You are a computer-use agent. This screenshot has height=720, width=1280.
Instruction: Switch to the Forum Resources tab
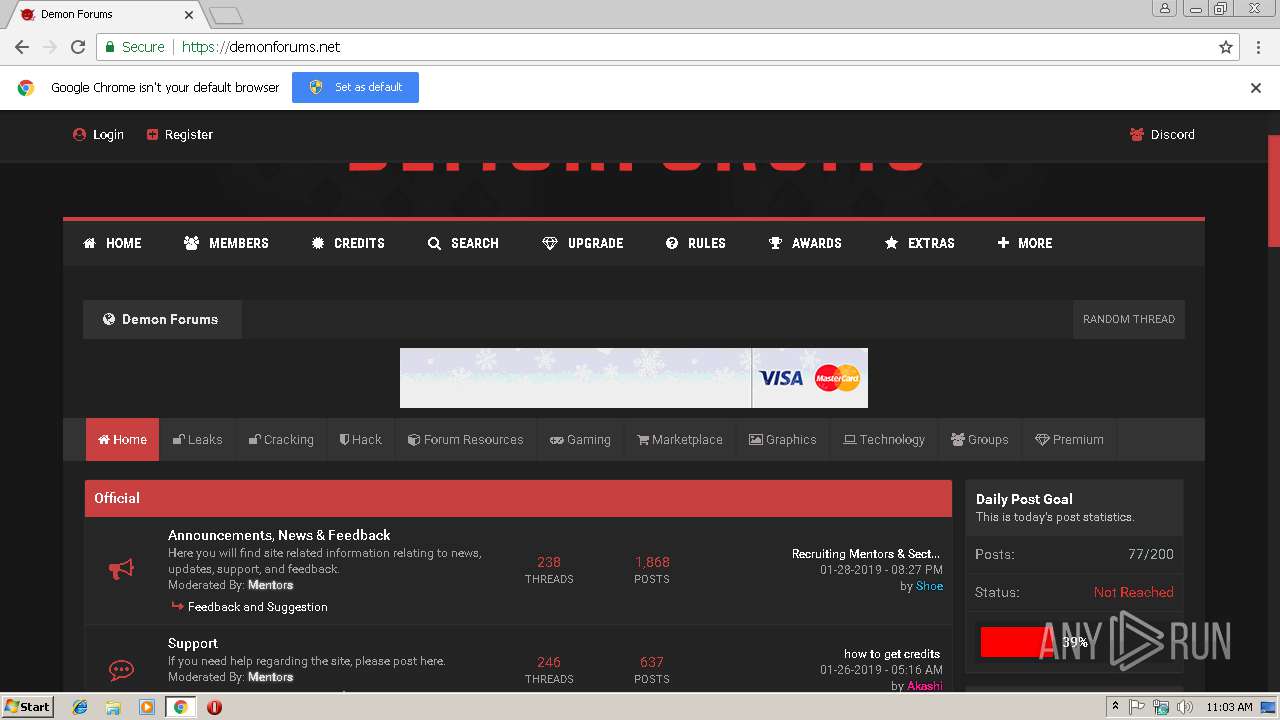[465, 439]
